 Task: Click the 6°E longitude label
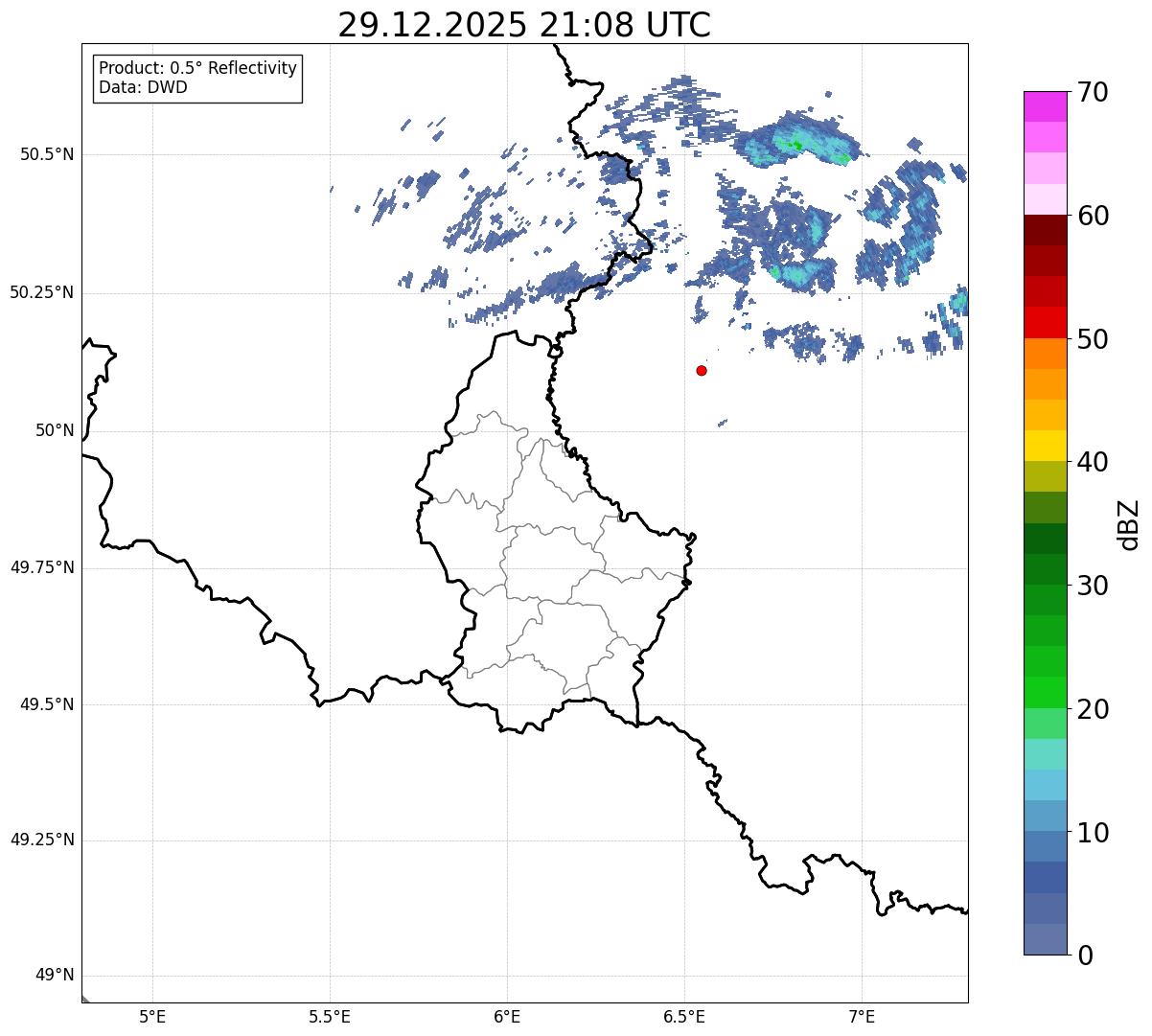507,1017
